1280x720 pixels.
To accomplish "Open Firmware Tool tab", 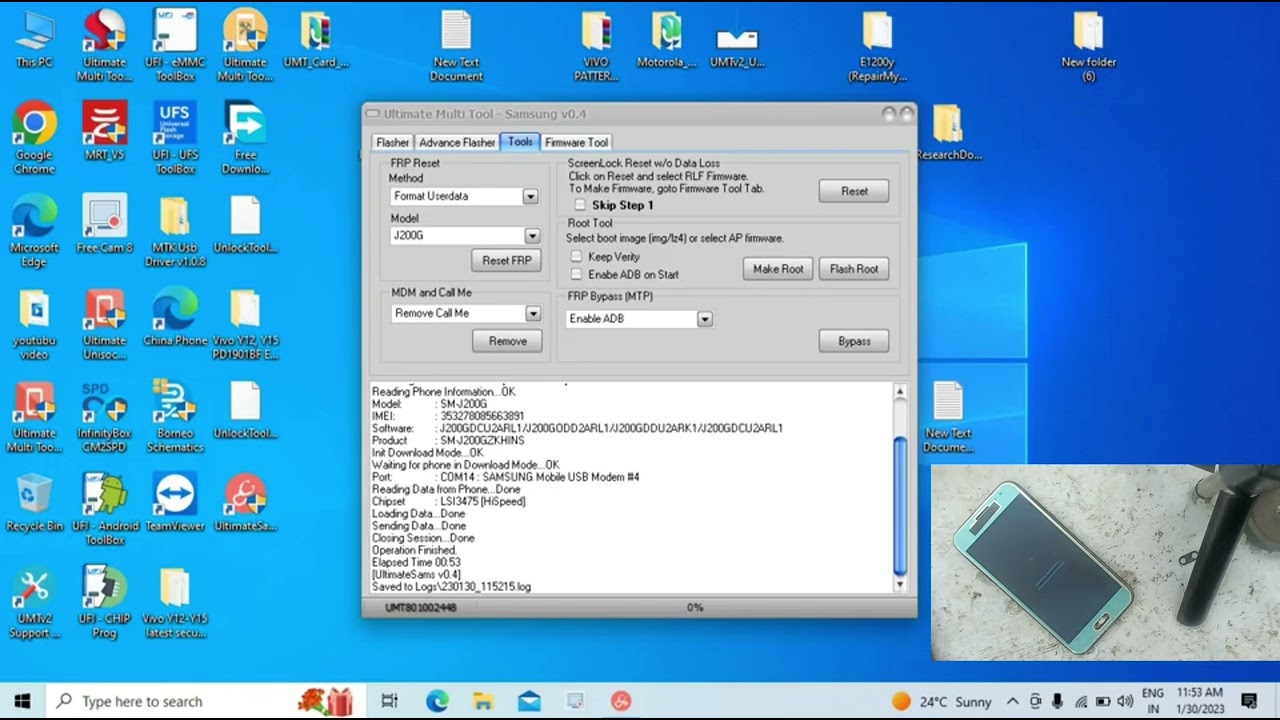I will point(576,142).
